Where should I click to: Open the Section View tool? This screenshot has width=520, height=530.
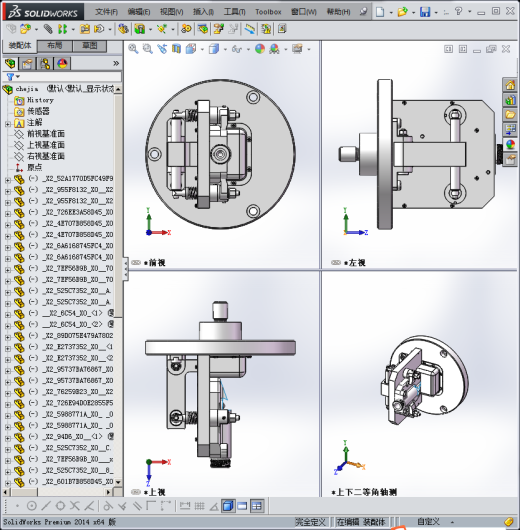176,49
